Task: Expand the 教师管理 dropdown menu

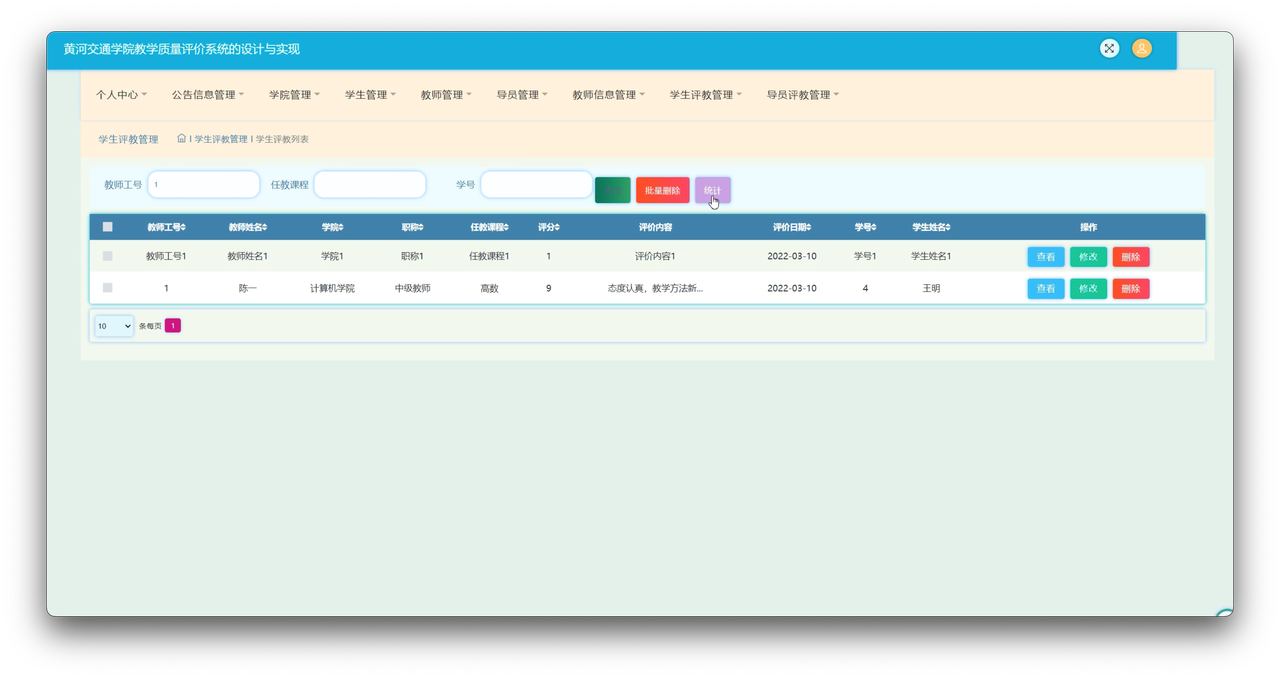Action: point(446,94)
